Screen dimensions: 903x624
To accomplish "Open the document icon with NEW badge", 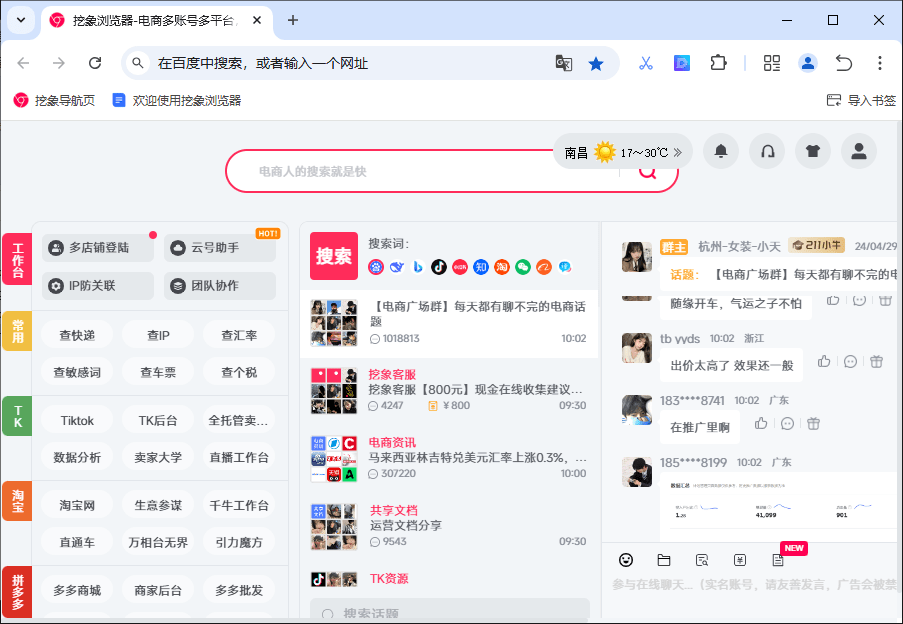I will 778,560.
